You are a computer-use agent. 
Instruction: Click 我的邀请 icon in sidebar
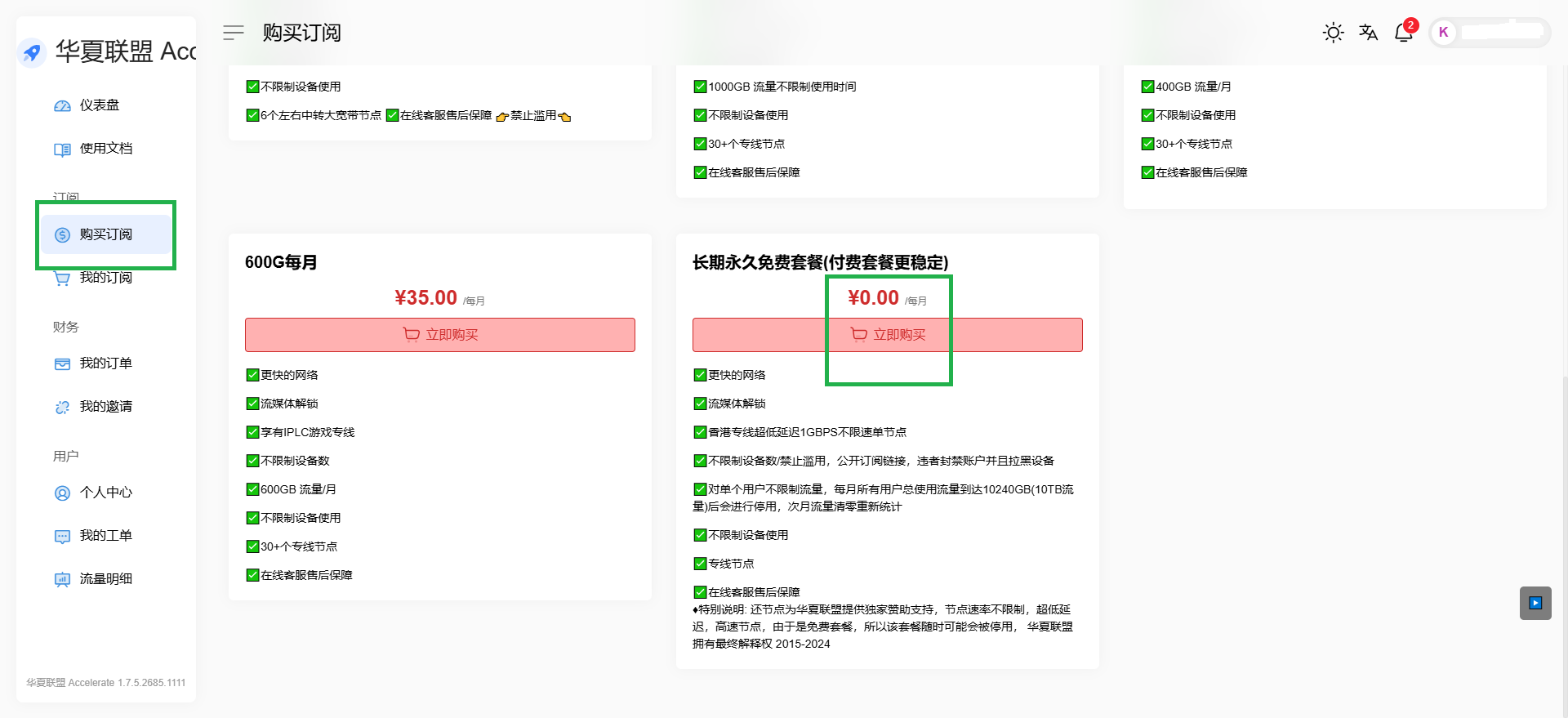62,408
